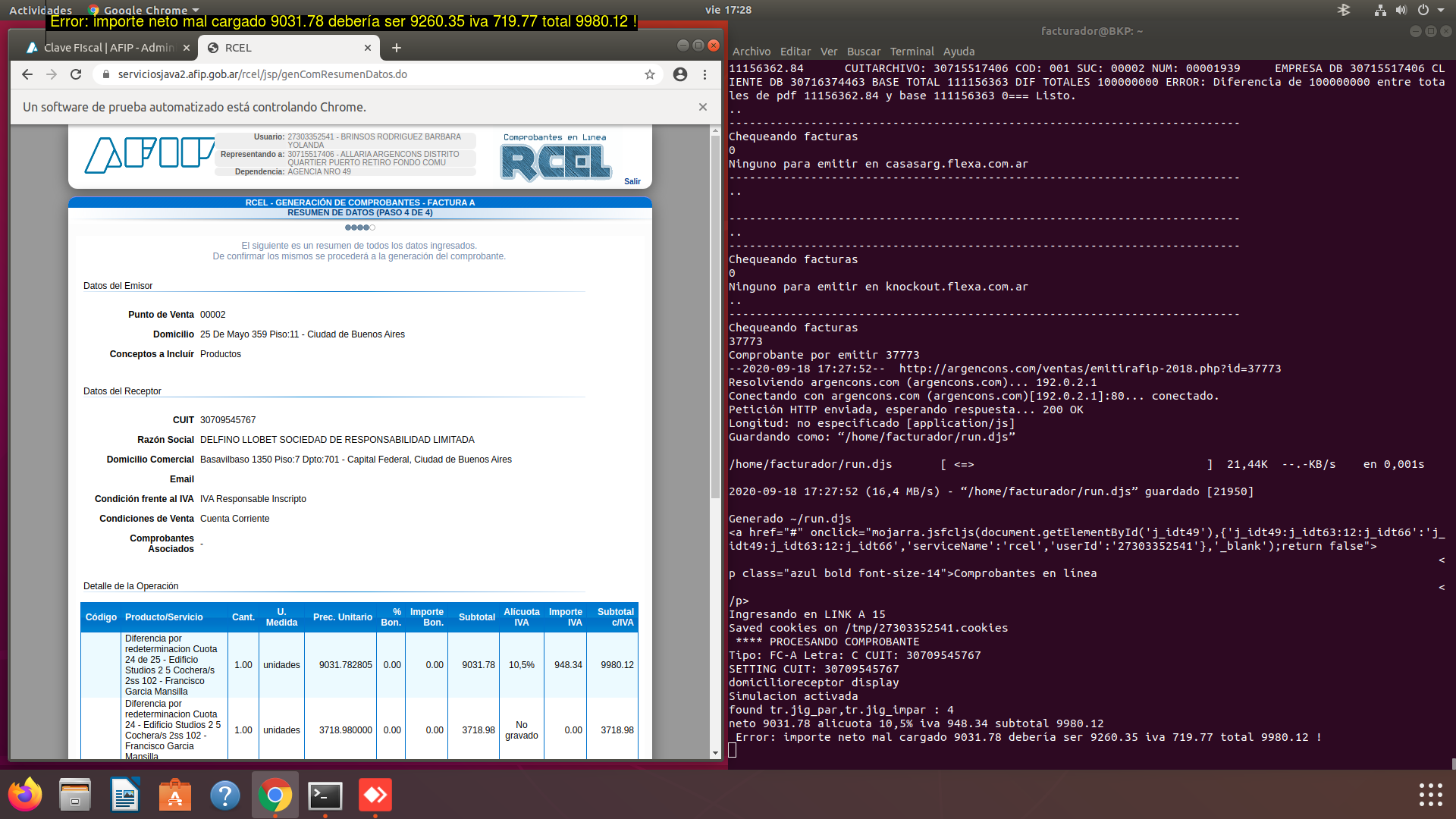Click the Chrome page vertical scrollbar

[715, 318]
